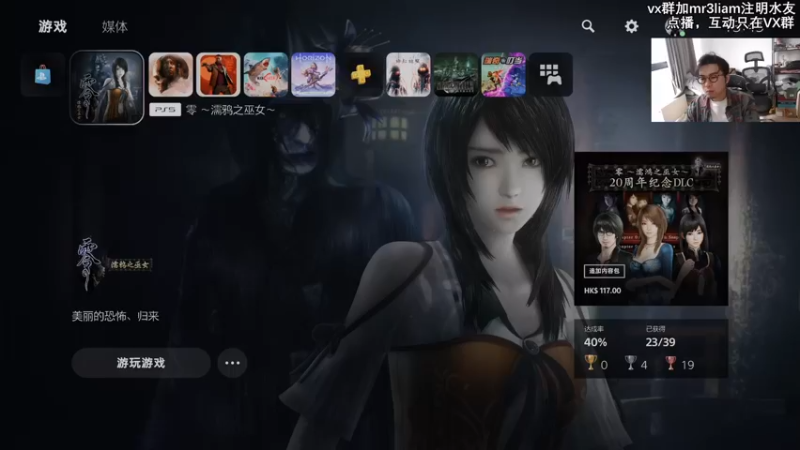Select the white tile with two dark figures
800x450 pixels.
[x=408, y=74]
